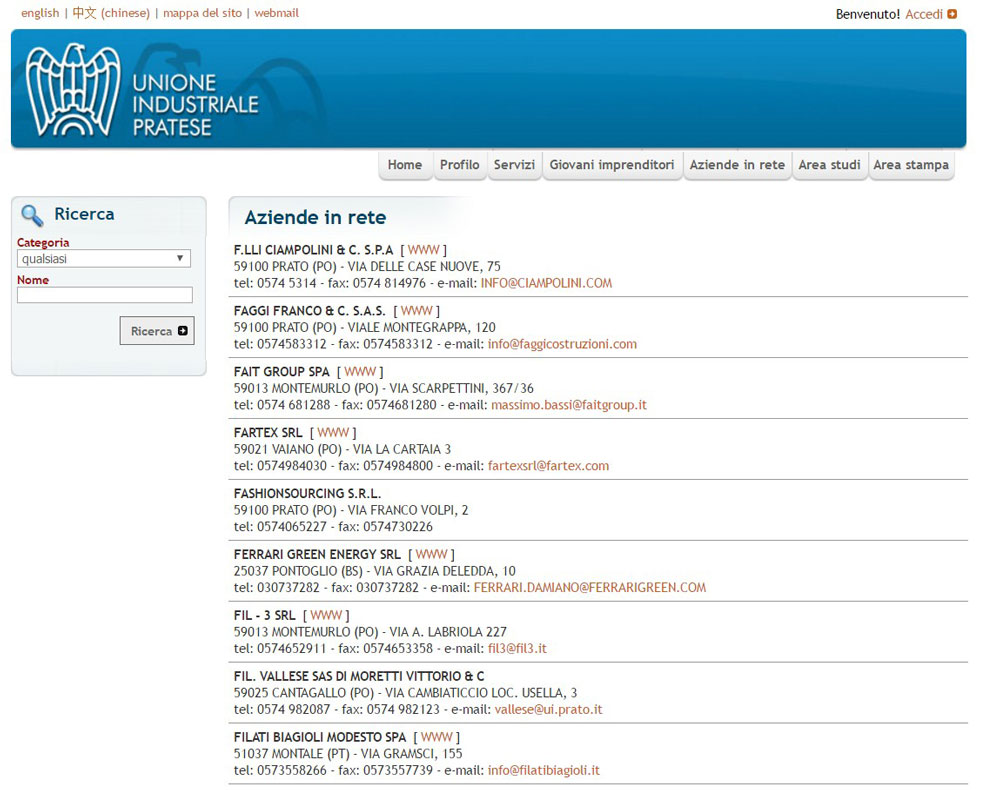Click the arrow icon next to Accedi

(x=952, y=14)
